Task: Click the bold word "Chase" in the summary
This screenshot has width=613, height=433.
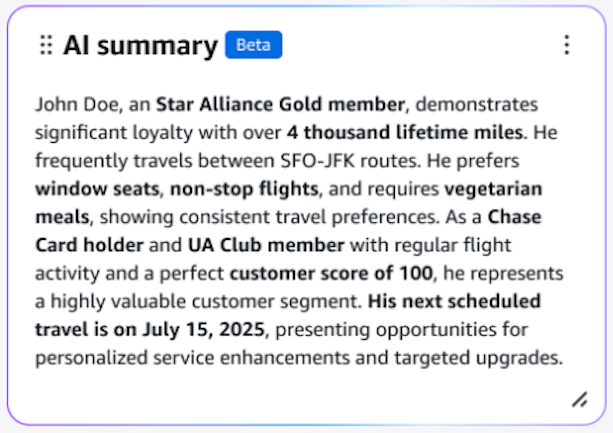Action: 515,216
